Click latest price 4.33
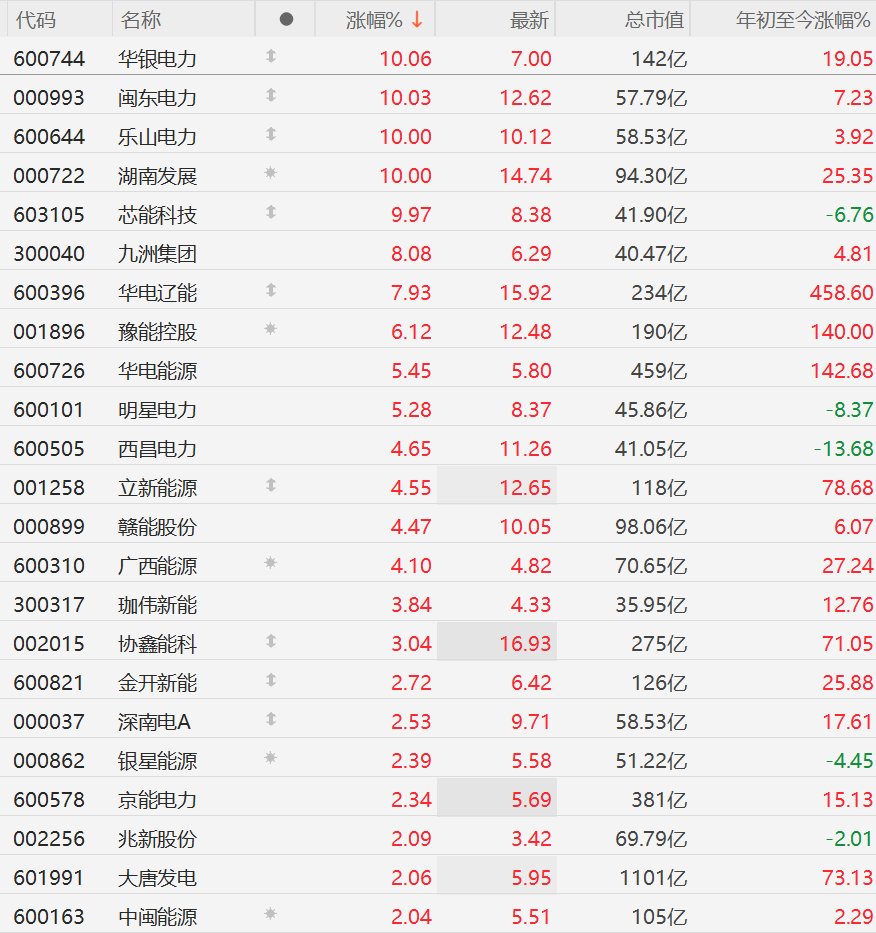 point(531,605)
